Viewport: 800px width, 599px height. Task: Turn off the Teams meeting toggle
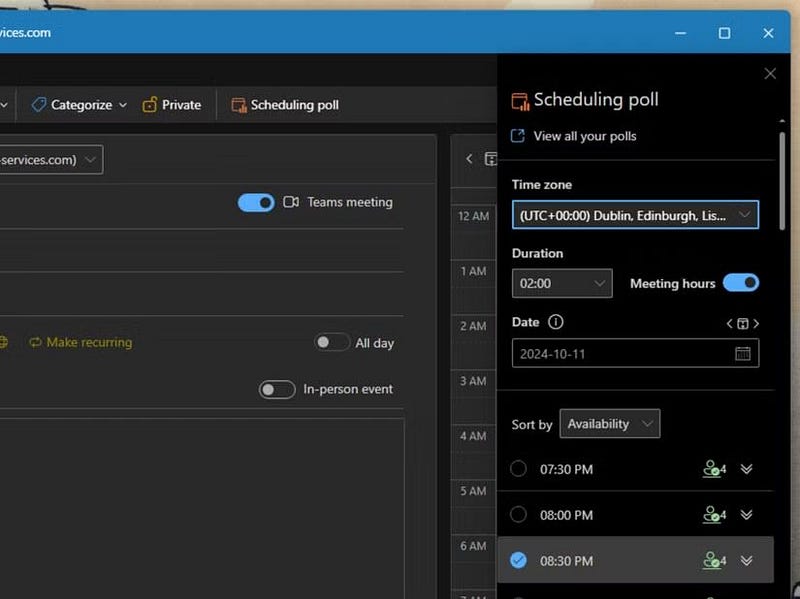(x=256, y=202)
